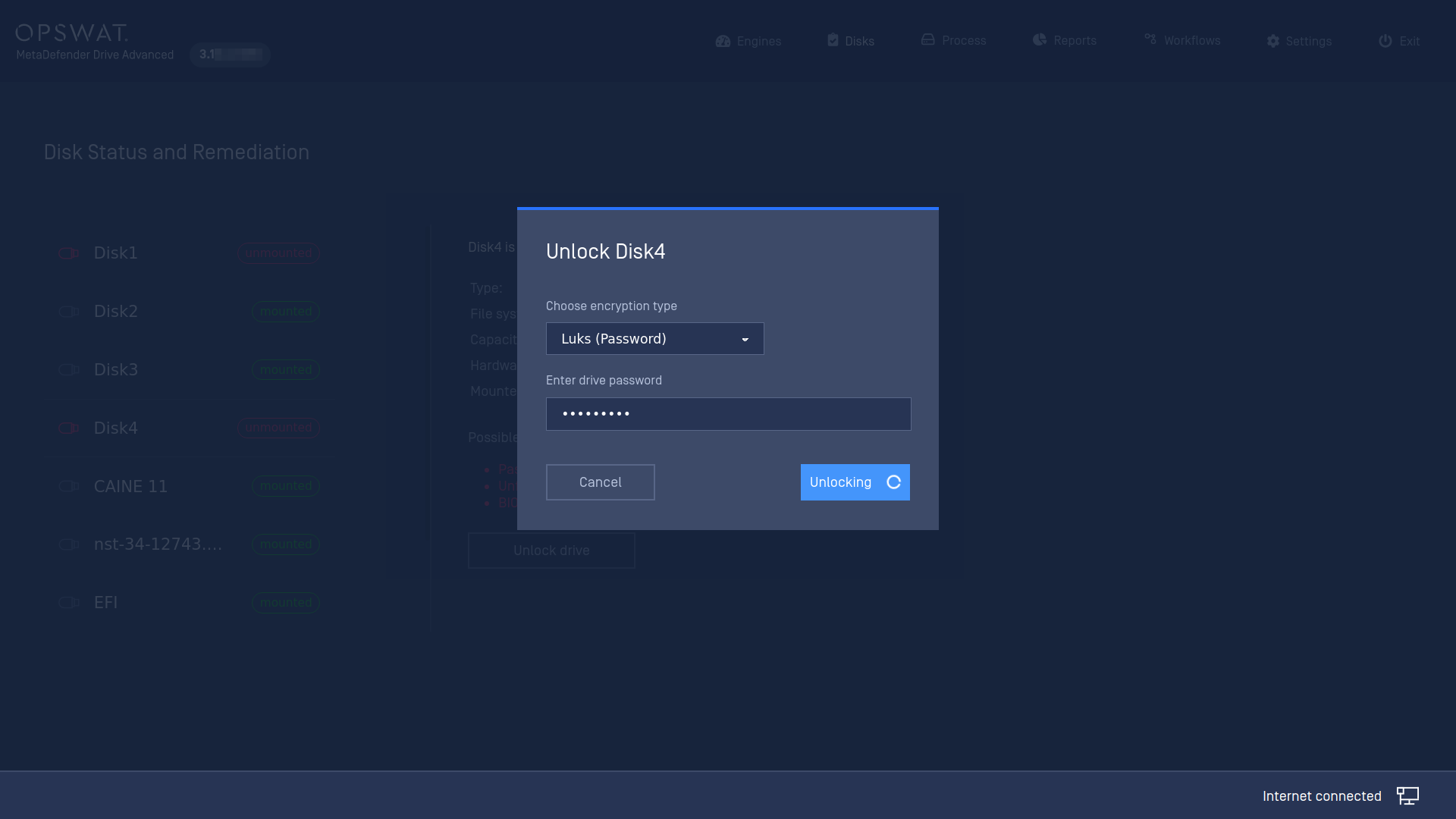Click the Choose encryption type label
The image size is (1456, 819).
click(611, 306)
